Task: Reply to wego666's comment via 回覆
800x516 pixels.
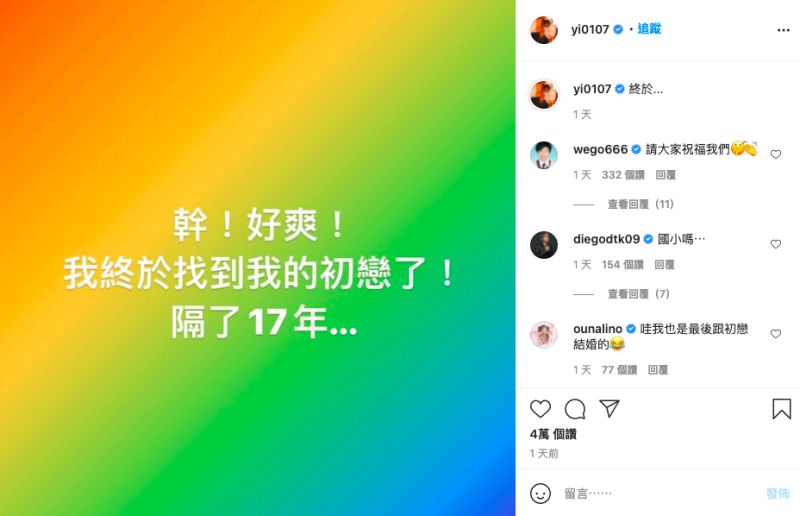Action: [x=665, y=175]
